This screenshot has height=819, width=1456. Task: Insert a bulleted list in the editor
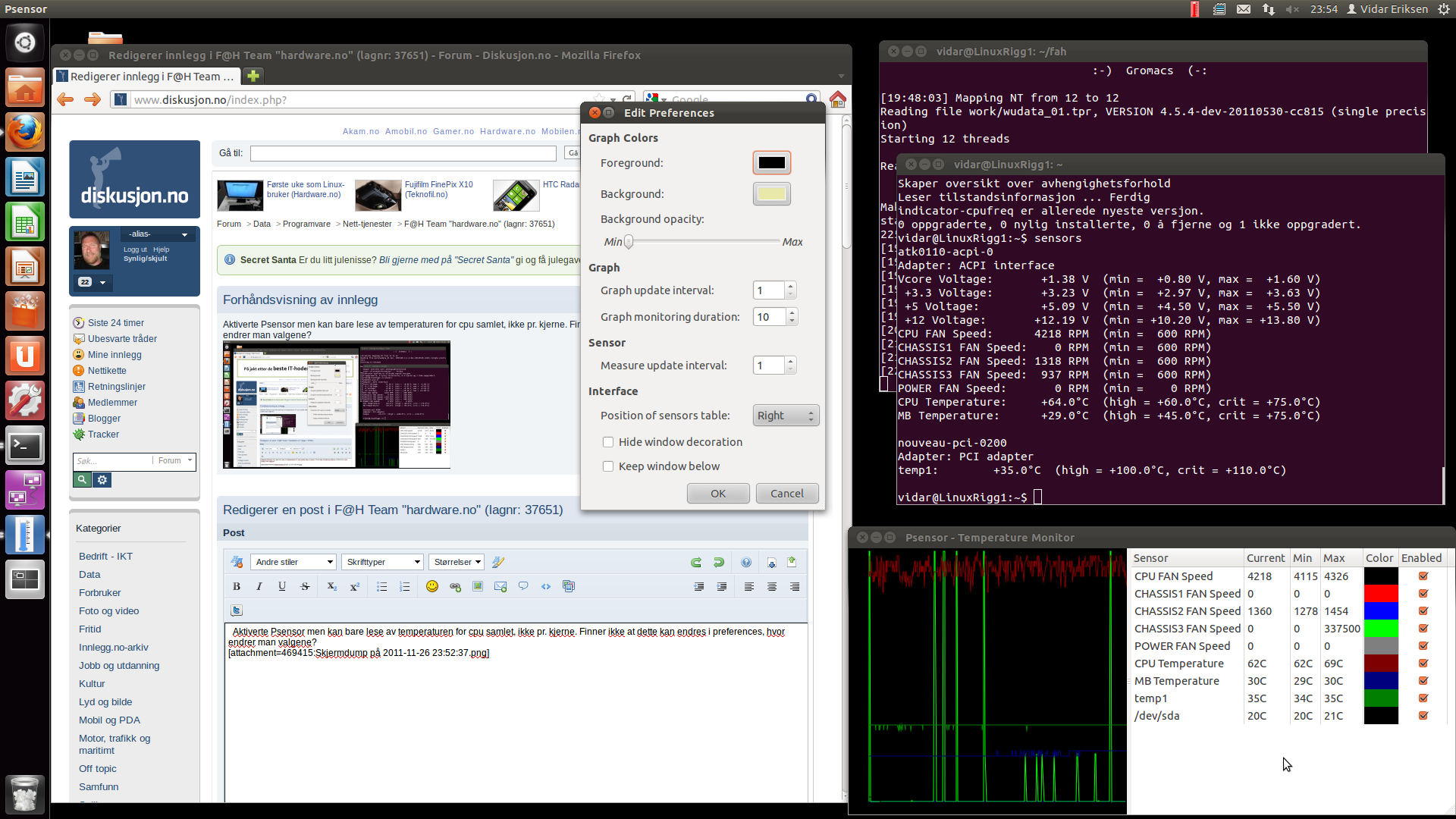point(381,586)
